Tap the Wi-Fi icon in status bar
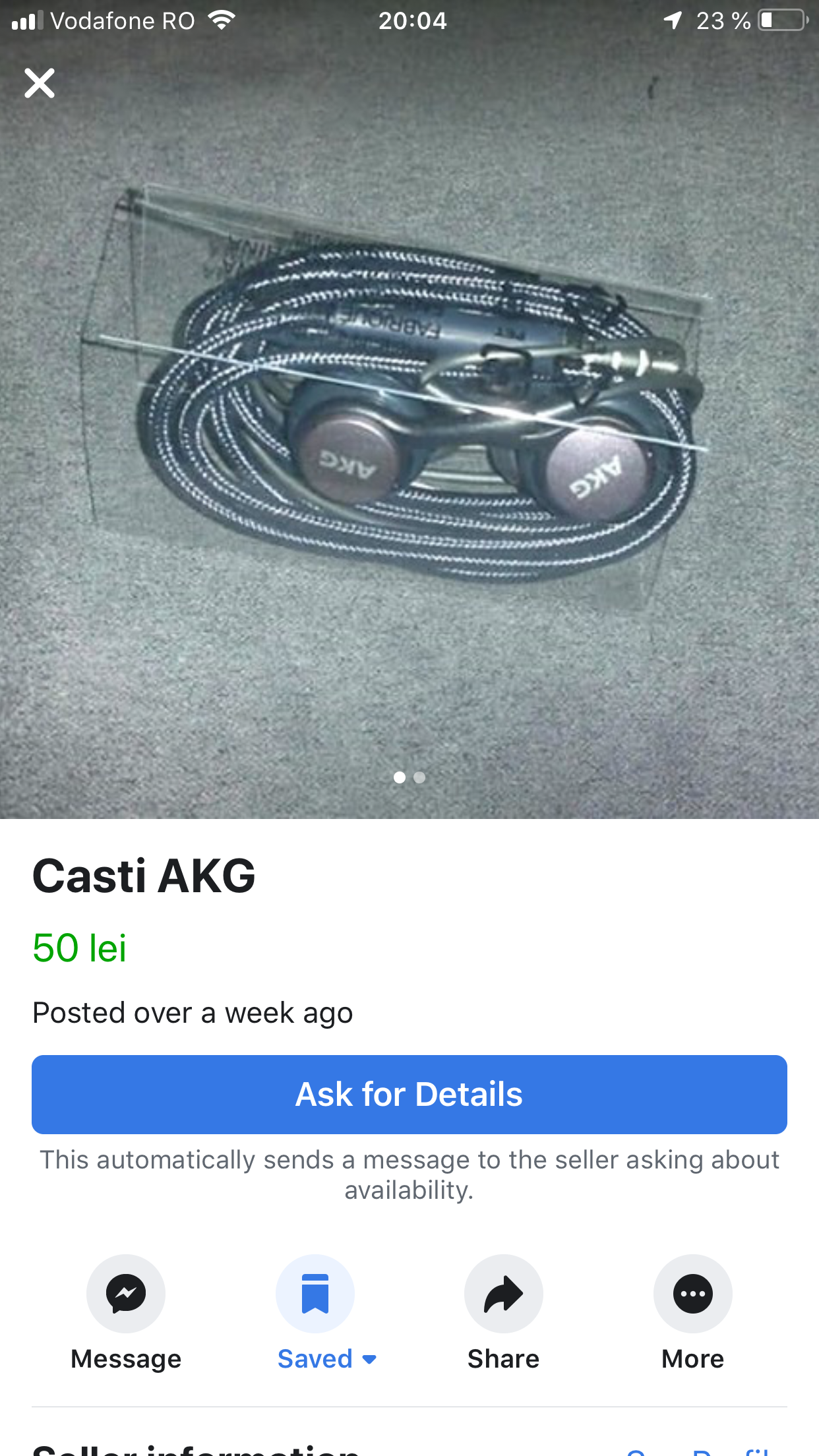Image resolution: width=819 pixels, height=1456 pixels. point(222,20)
